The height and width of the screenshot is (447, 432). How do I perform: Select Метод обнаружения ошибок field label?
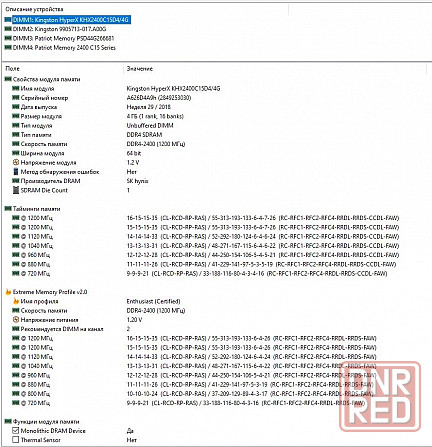[60, 172]
